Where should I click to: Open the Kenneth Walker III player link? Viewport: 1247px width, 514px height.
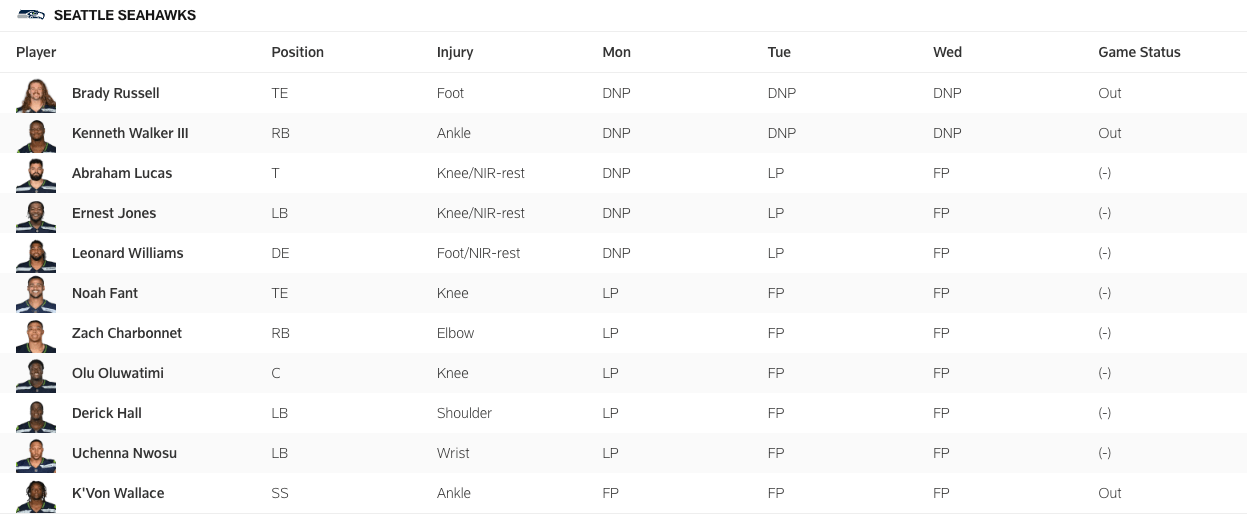130,133
